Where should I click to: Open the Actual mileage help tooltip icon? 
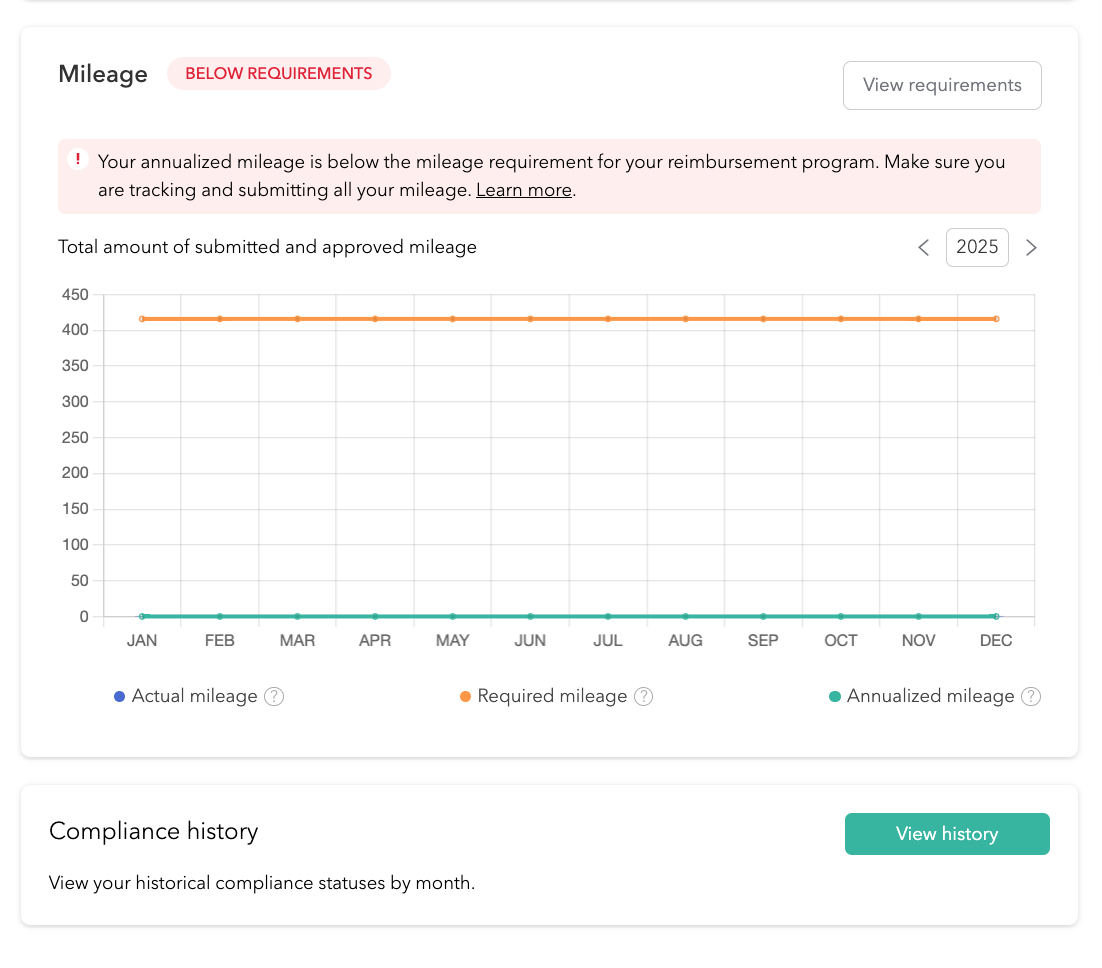coord(274,696)
